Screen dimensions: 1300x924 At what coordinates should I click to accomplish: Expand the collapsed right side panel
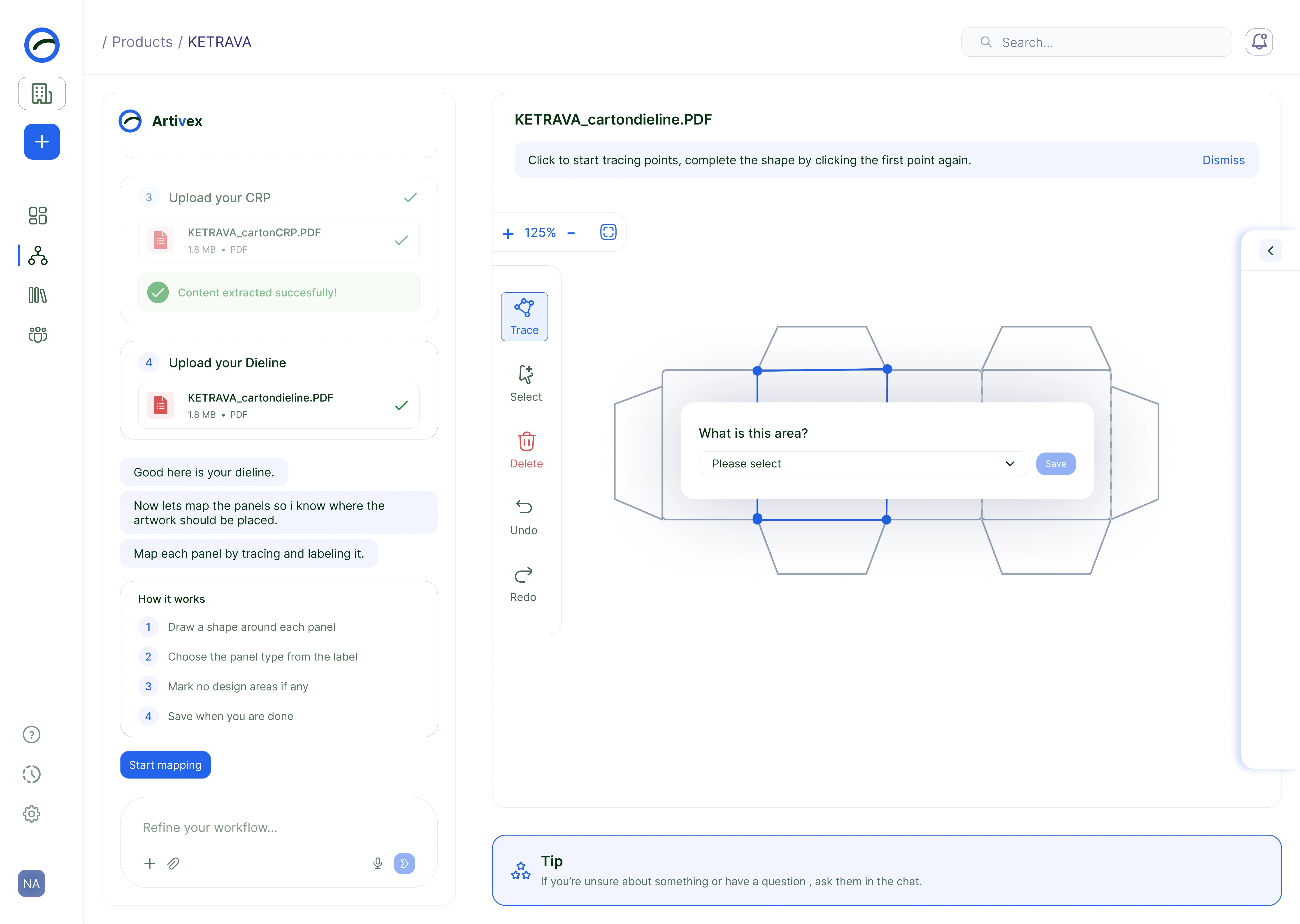click(x=1270, y=251)
